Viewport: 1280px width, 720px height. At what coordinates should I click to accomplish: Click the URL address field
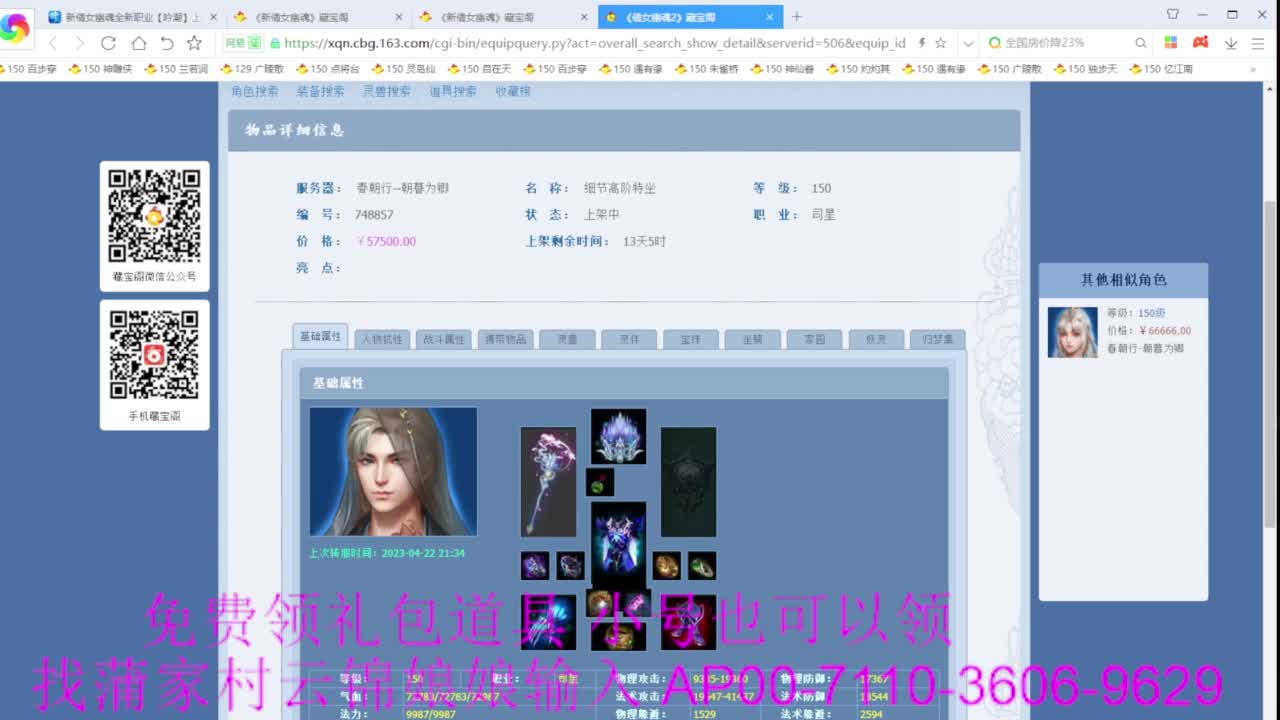pyautogui.click(x=595, y=43)
